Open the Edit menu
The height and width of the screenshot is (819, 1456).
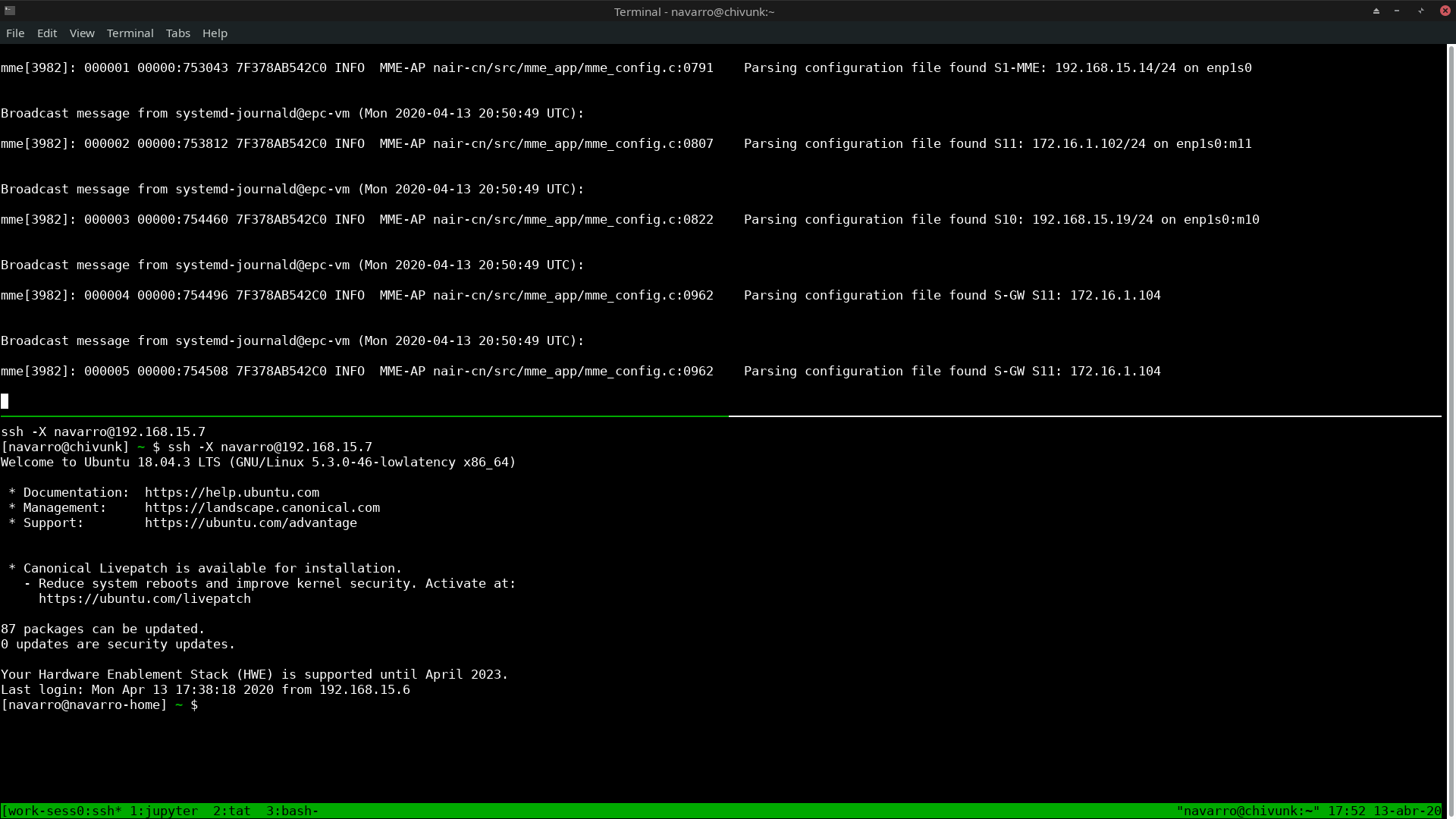click(47, 33)
